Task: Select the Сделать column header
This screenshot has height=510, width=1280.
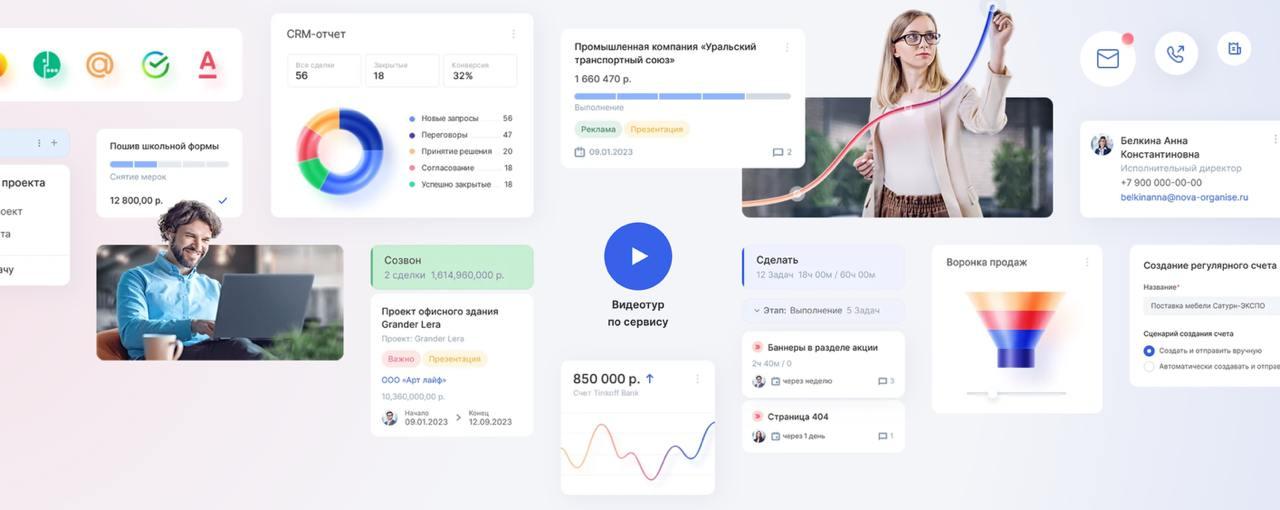Action: pyautogui.click(x=823, y=267)
